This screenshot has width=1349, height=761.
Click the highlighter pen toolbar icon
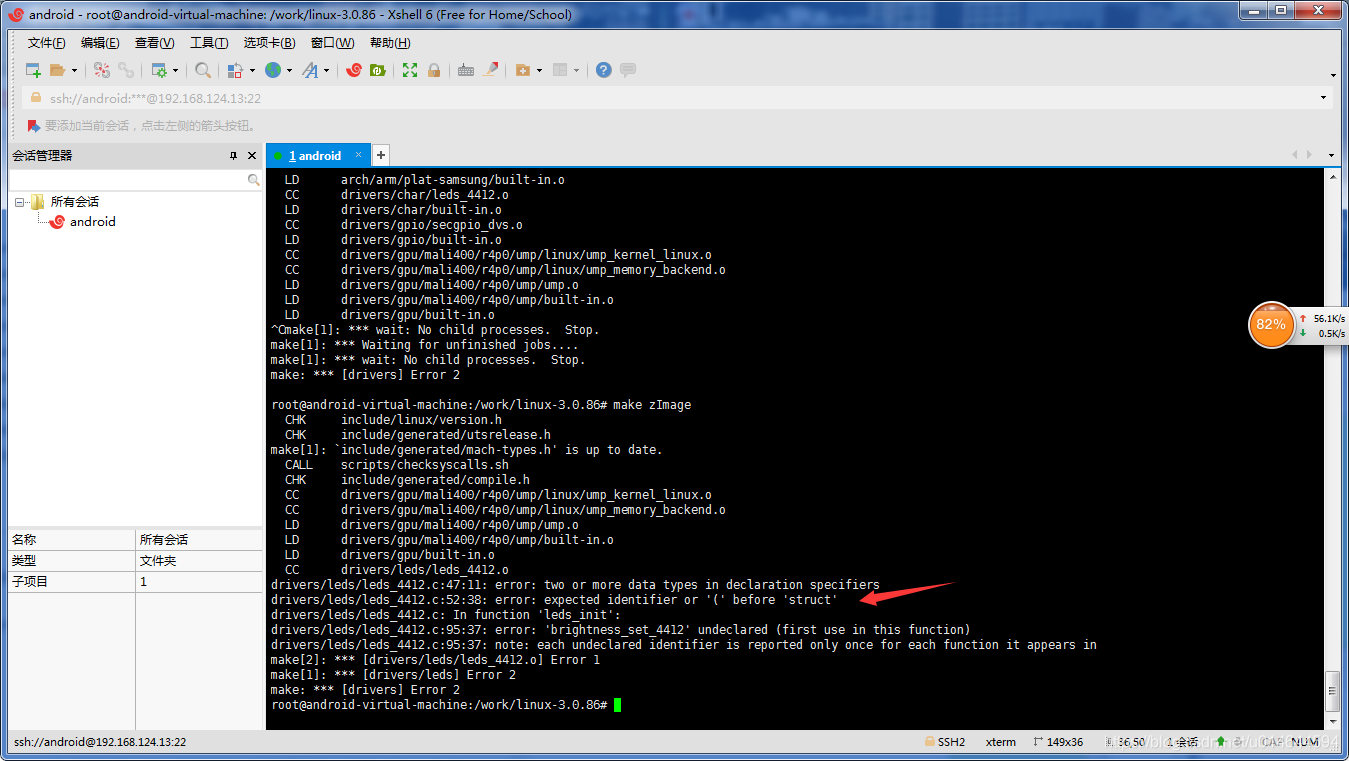pyautogui.click(x=490, y=70)
